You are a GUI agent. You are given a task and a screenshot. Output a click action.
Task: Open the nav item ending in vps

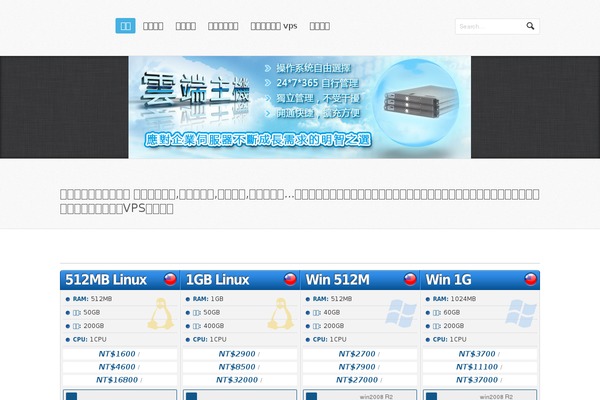pos(274,26)
